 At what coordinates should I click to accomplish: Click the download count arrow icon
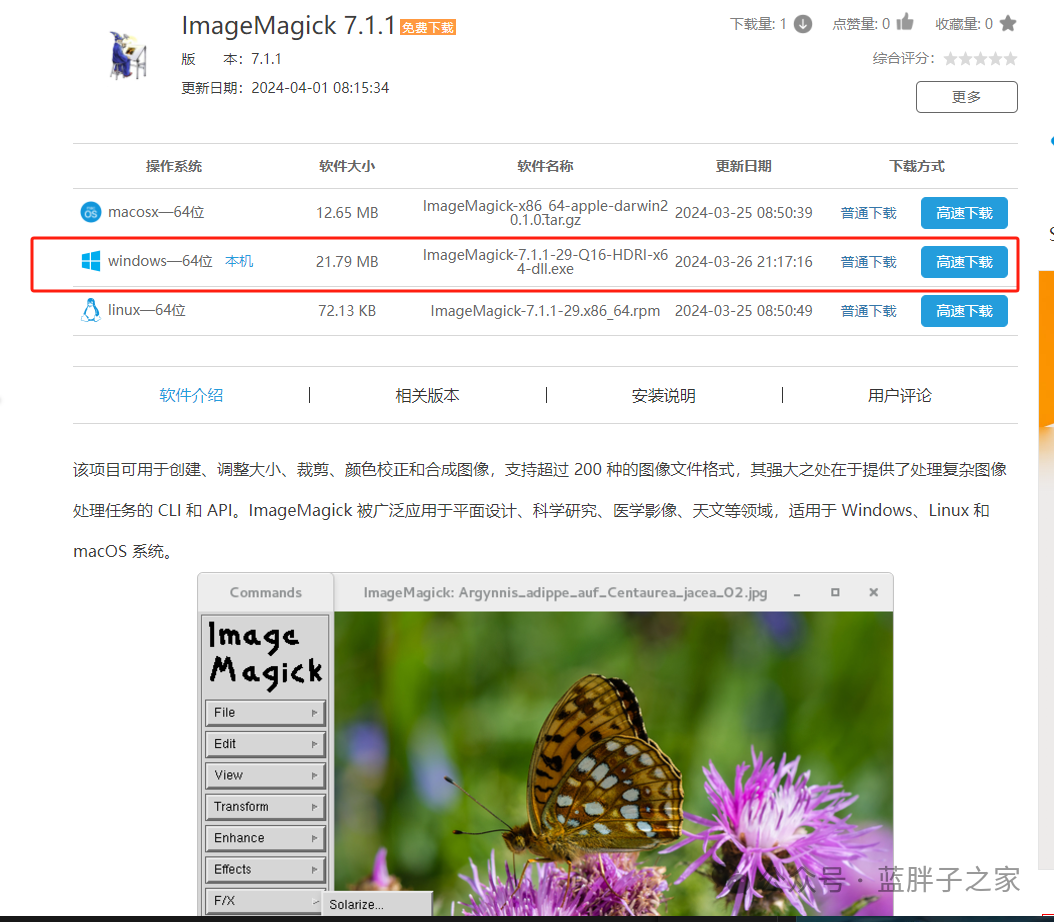[x=802, y=24]
